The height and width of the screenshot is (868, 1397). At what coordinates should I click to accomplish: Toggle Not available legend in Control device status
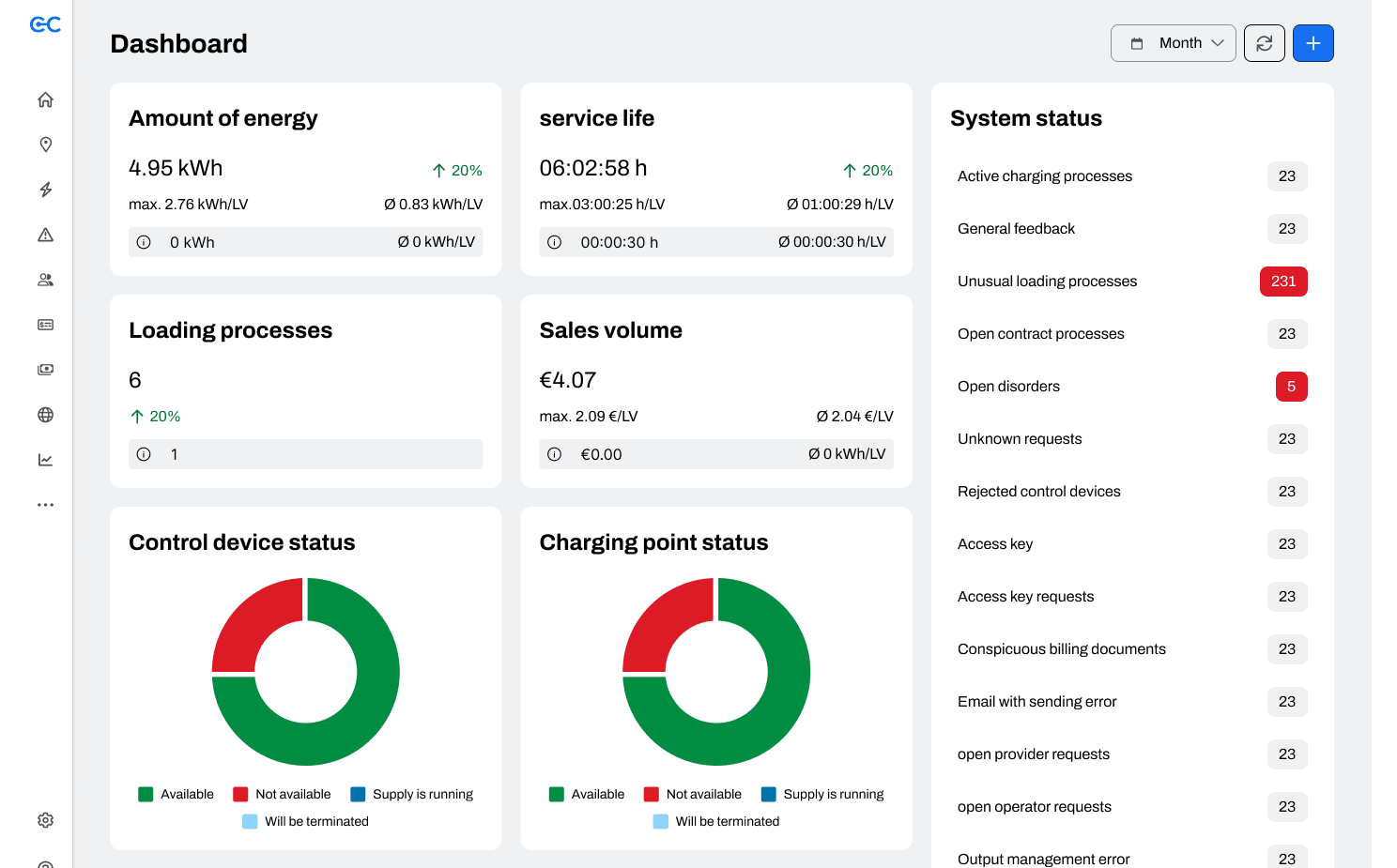(282, 794)
